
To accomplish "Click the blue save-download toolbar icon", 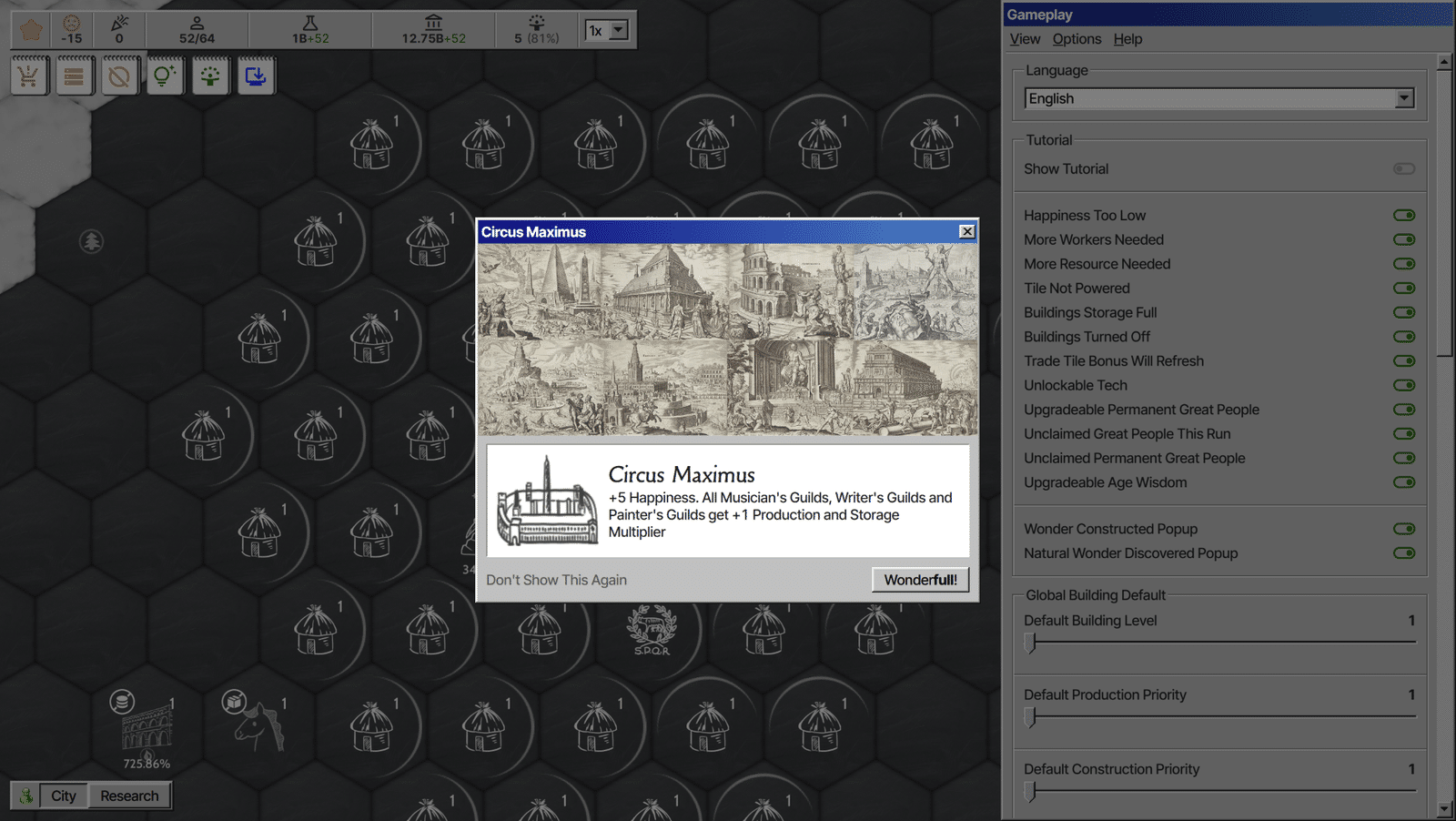I will (x=256, y=76).
